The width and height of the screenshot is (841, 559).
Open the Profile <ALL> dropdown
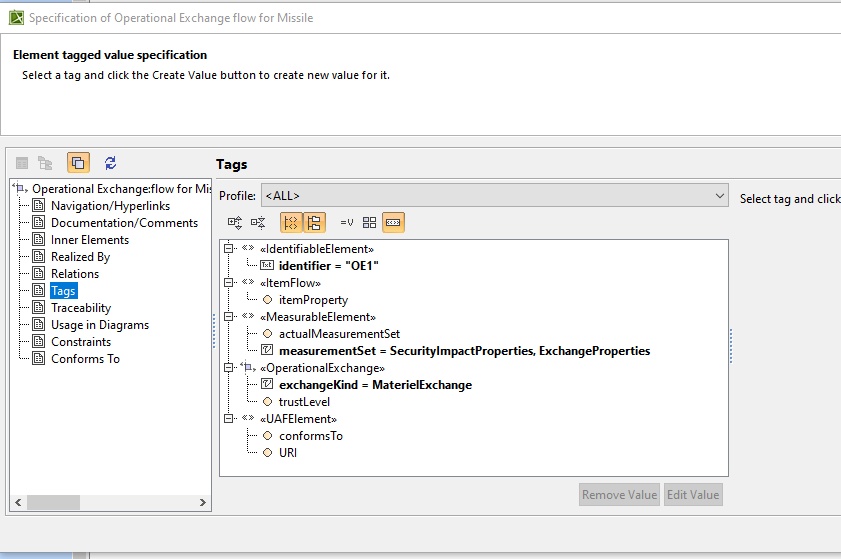click(x=494, y=196)
